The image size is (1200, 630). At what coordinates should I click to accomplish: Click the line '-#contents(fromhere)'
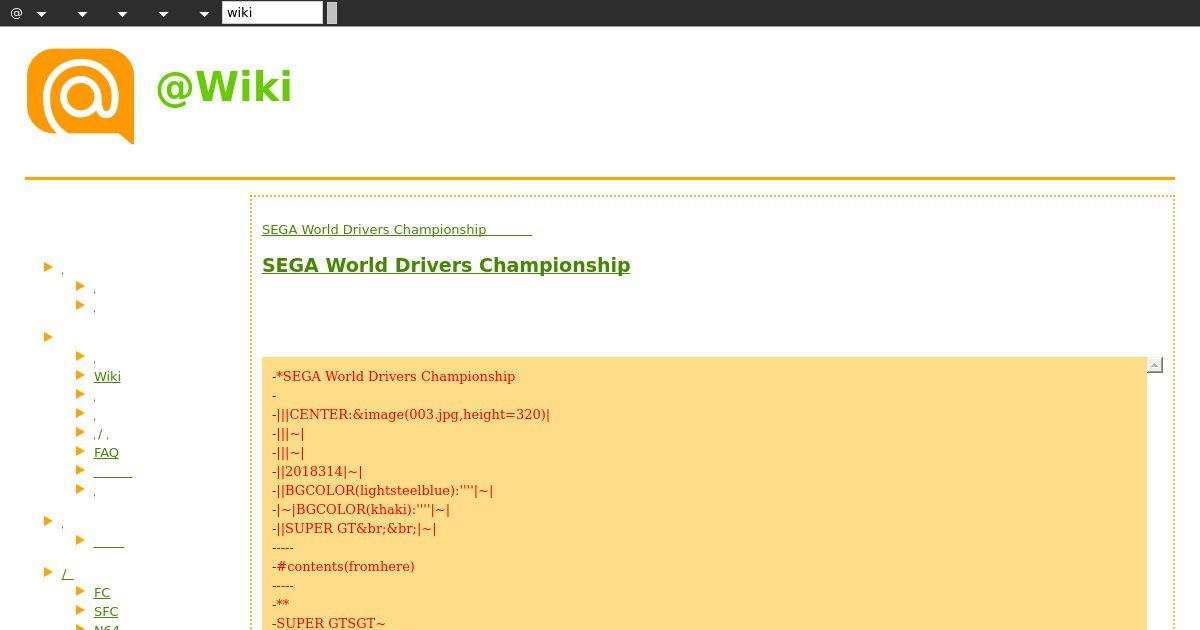pyautogui.click(x=343, y=567)
